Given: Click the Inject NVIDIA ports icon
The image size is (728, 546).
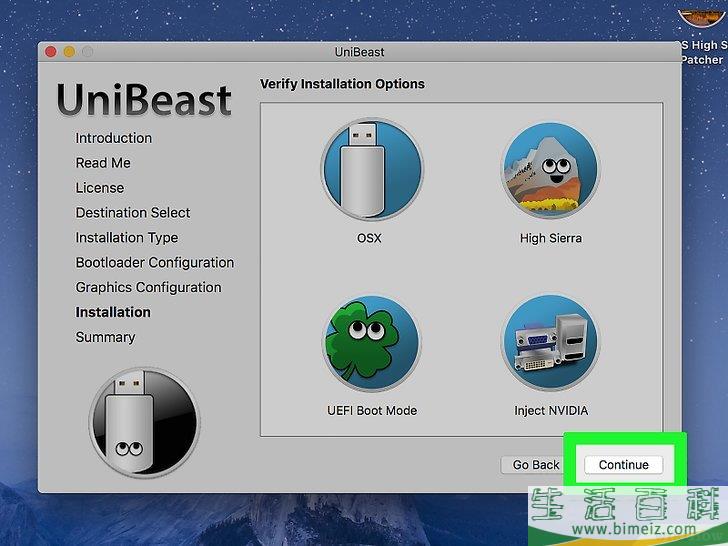Looking at the screenshot, I should (551, 343).
